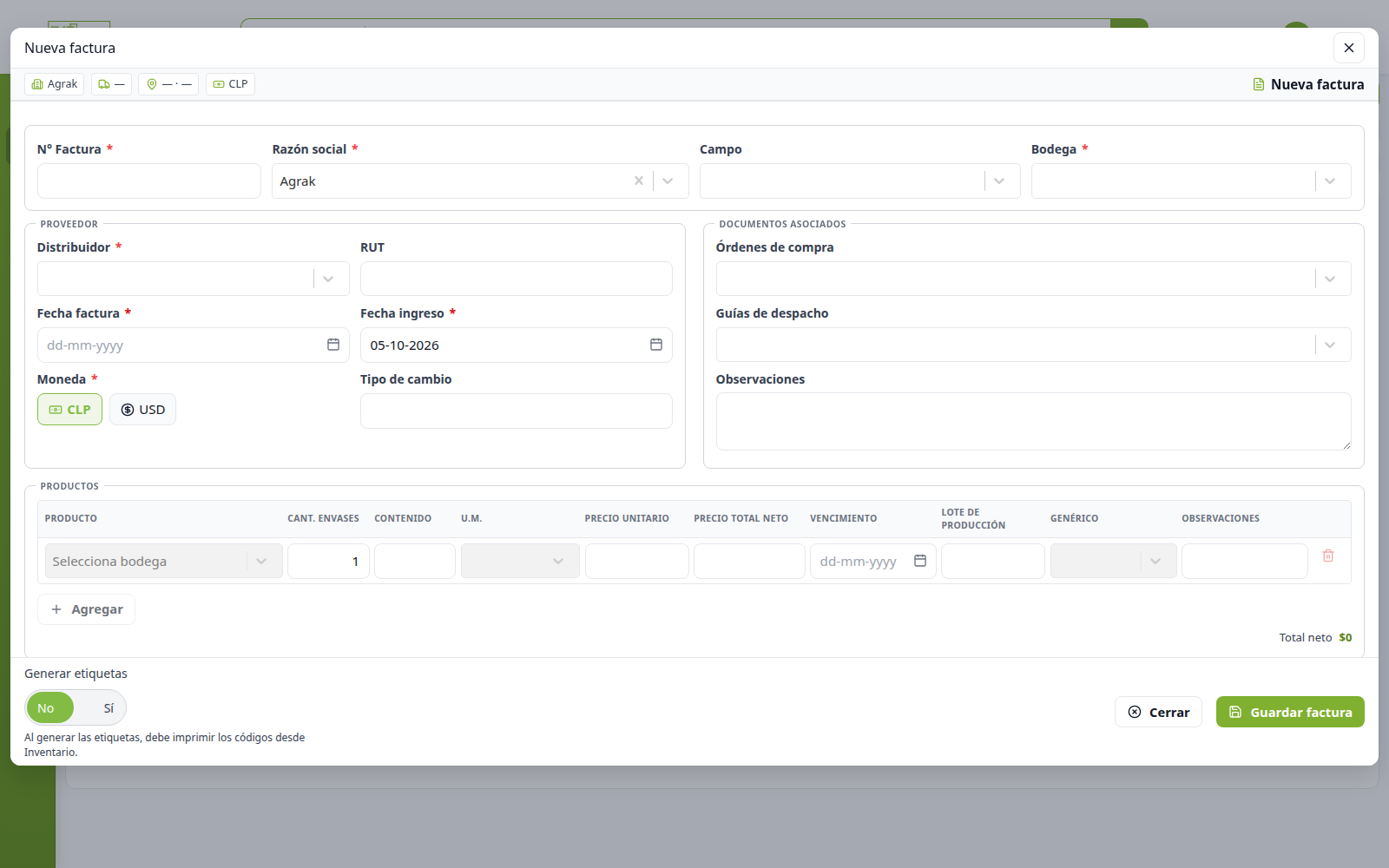Delete product row with trash icon
The width and height of the screenshot is (1389, 868).
pyautogui.click(x=1328, y=556)
